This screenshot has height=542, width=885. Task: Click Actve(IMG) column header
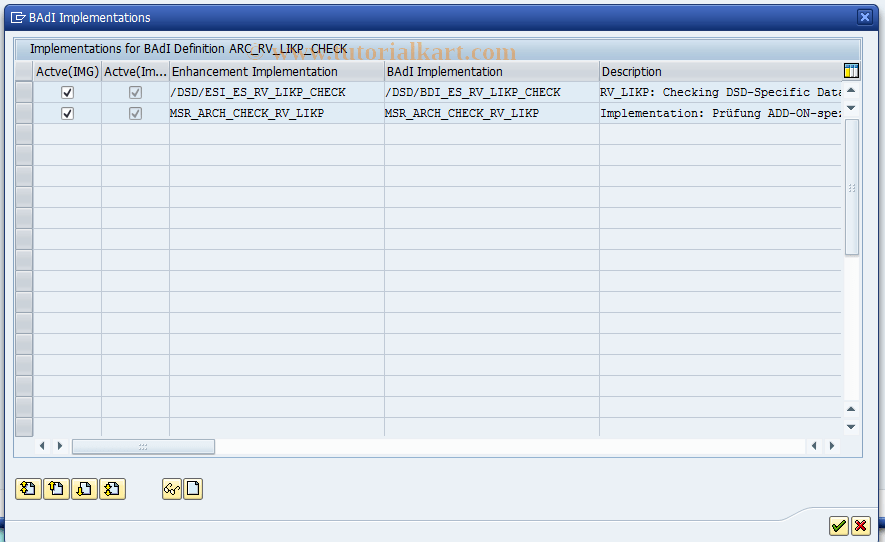point(67,71)
